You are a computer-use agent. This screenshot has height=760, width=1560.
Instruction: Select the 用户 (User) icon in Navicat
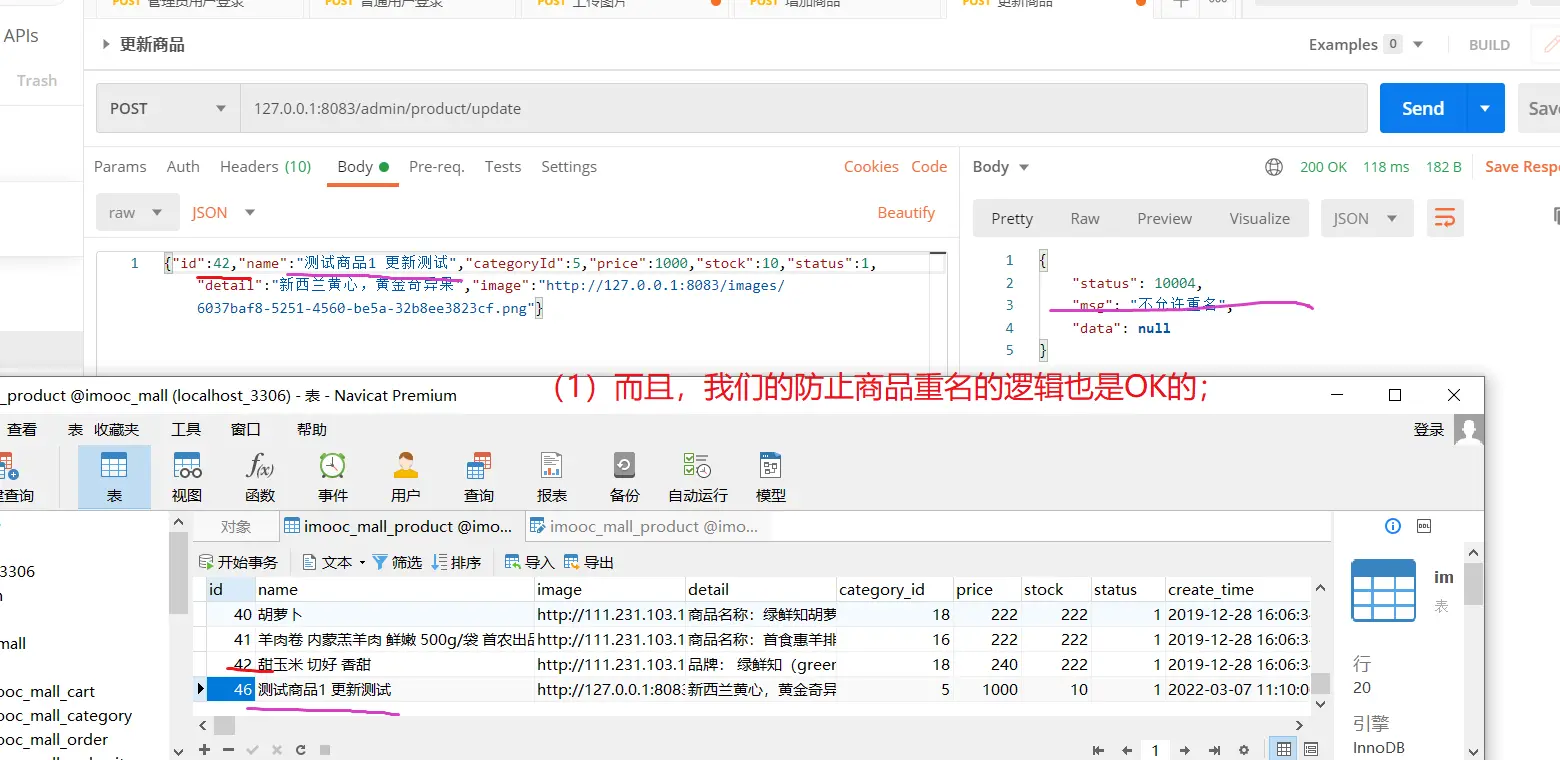[405, 476]
